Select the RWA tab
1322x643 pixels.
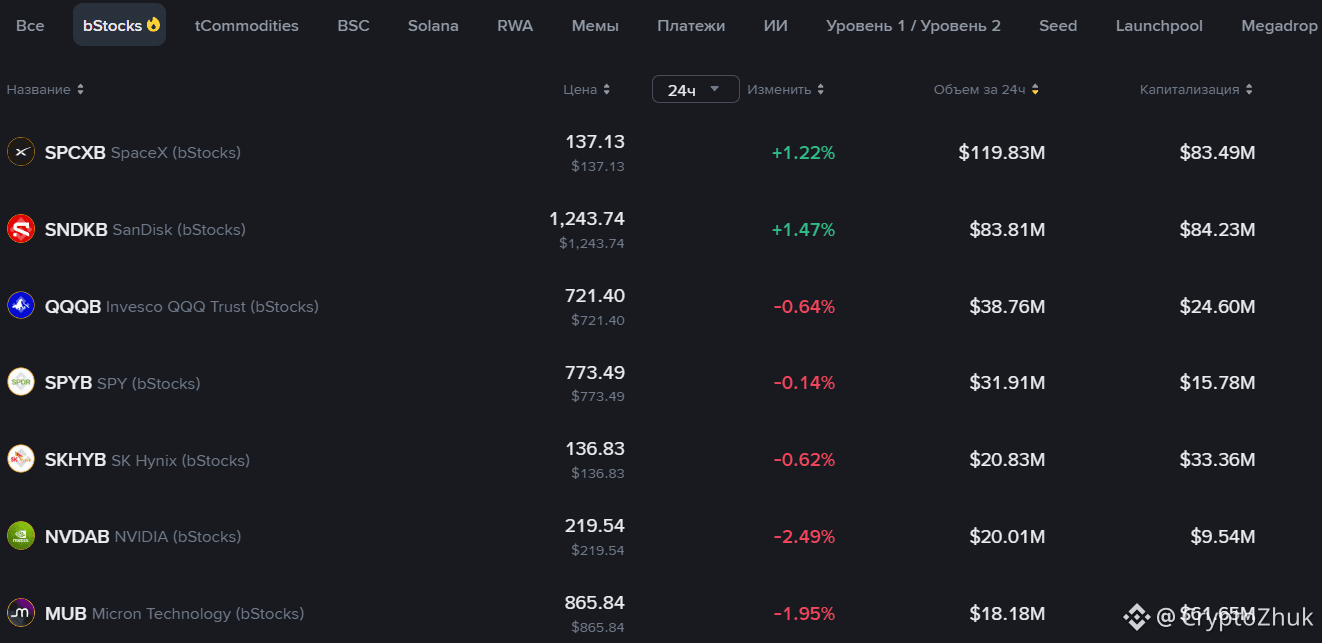[x=515, y=25]
